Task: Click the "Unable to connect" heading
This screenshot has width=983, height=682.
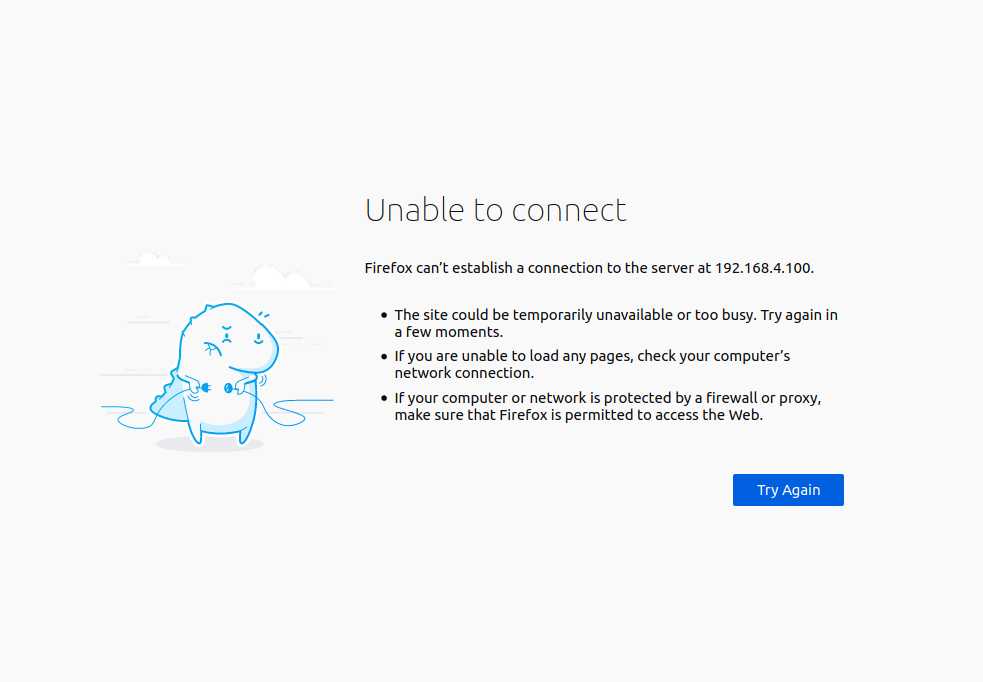Action: tap(495, 210)
